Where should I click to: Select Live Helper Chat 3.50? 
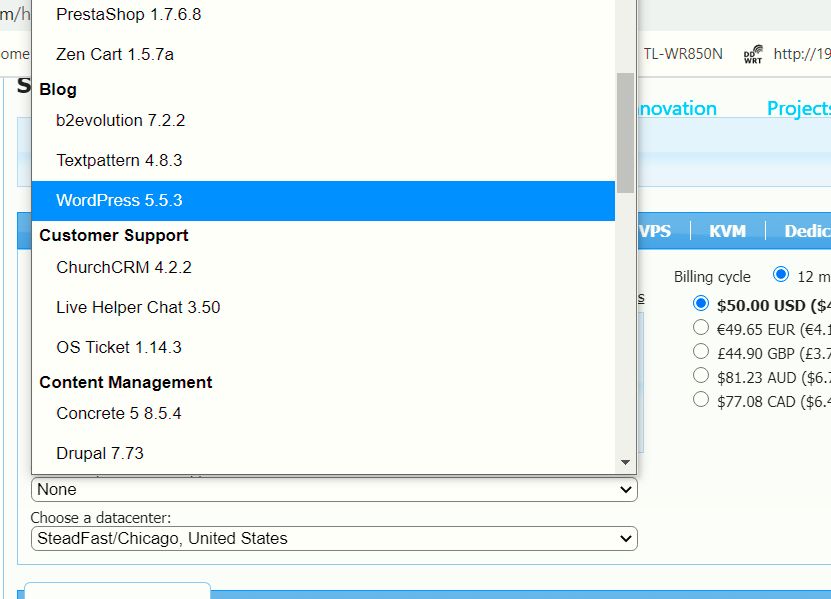click(x=323, y=307)
